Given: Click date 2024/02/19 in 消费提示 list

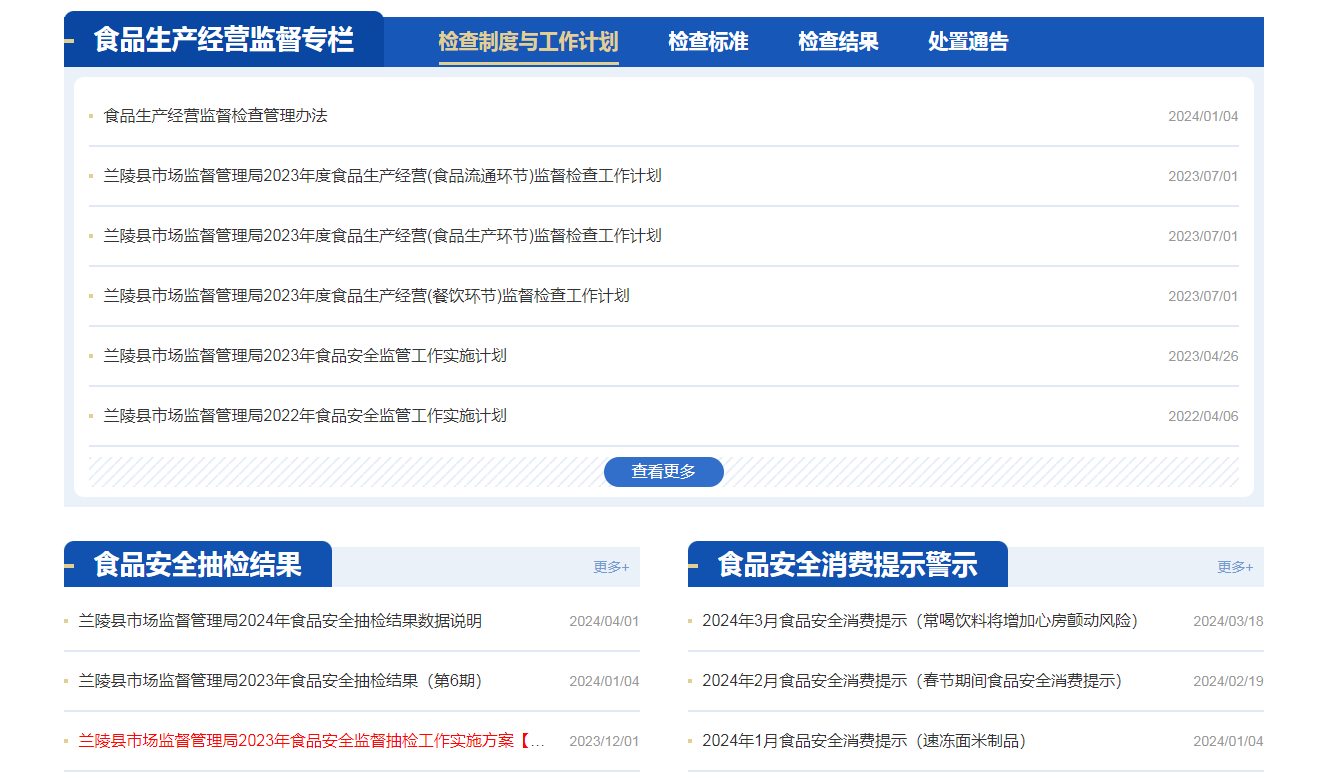Looking at the screenshot, I should 1228,681.
